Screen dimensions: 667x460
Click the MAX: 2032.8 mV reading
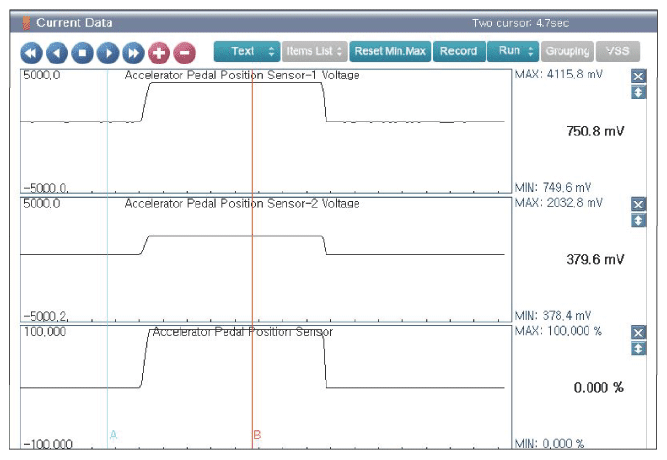[x=559, y=203]
